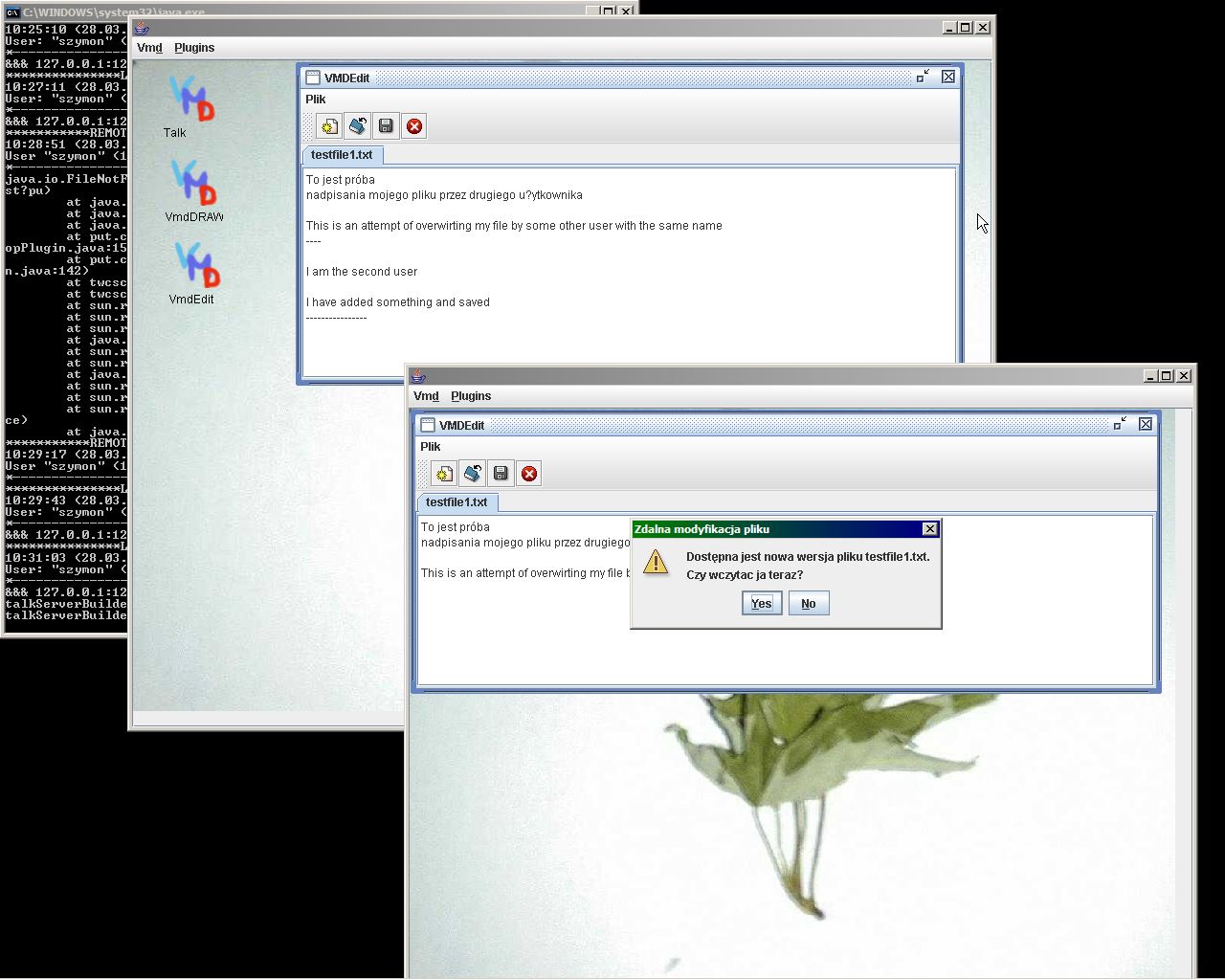Click the new file icon in the rear VMDEdit toolbar

(x=329, y=125)
